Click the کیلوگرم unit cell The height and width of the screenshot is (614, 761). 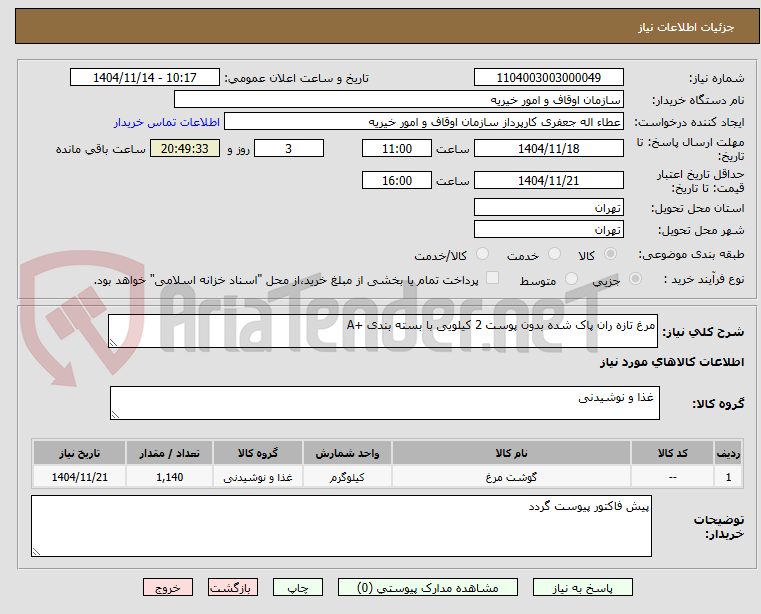347,478
